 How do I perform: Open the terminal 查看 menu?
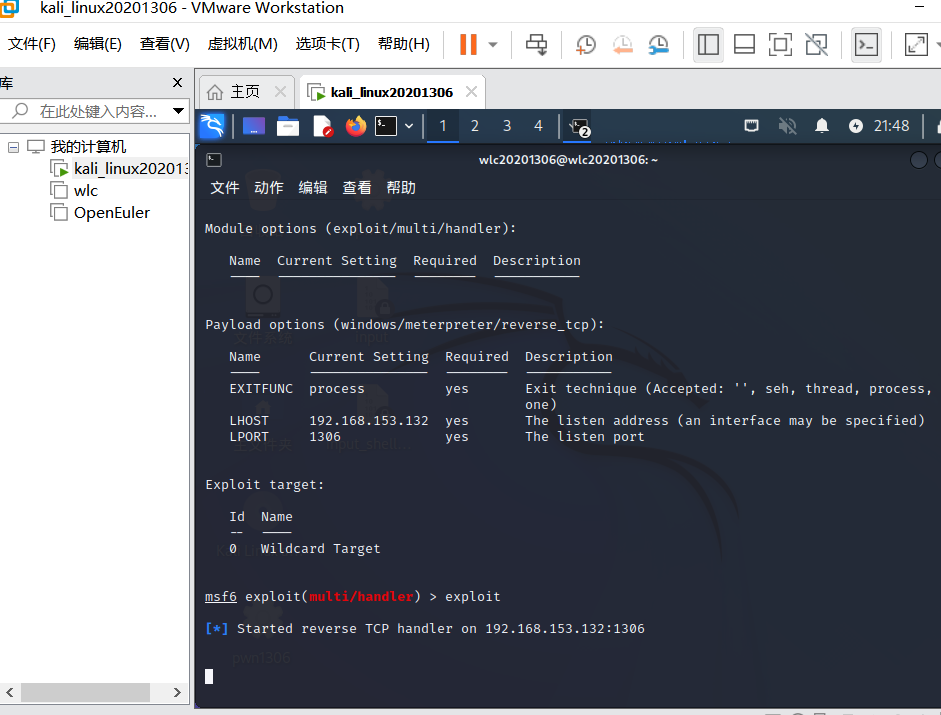356,188
